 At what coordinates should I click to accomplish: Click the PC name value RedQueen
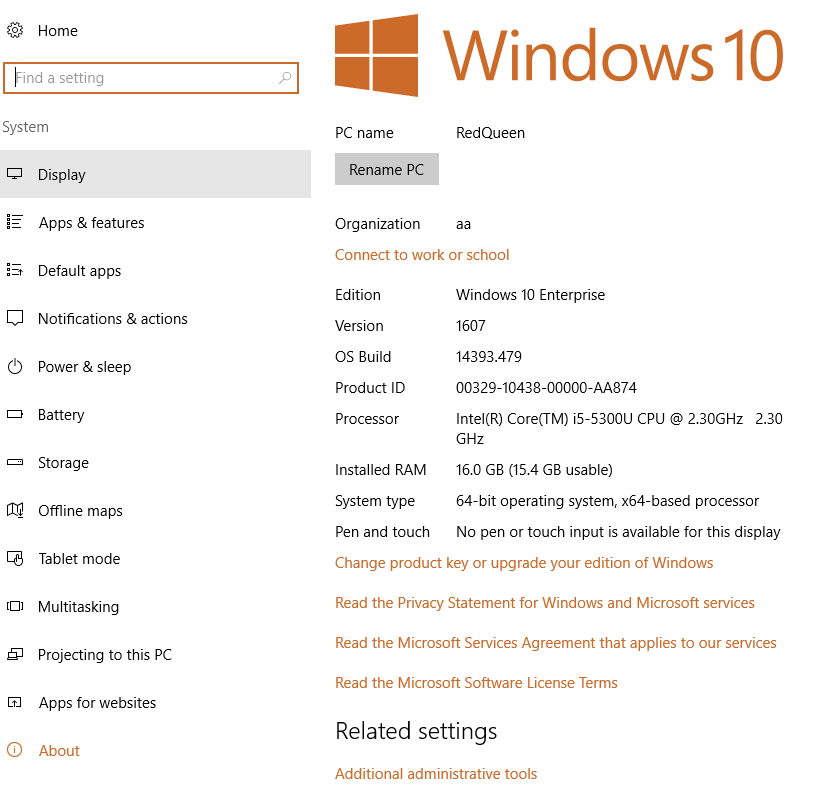point(490,133)
